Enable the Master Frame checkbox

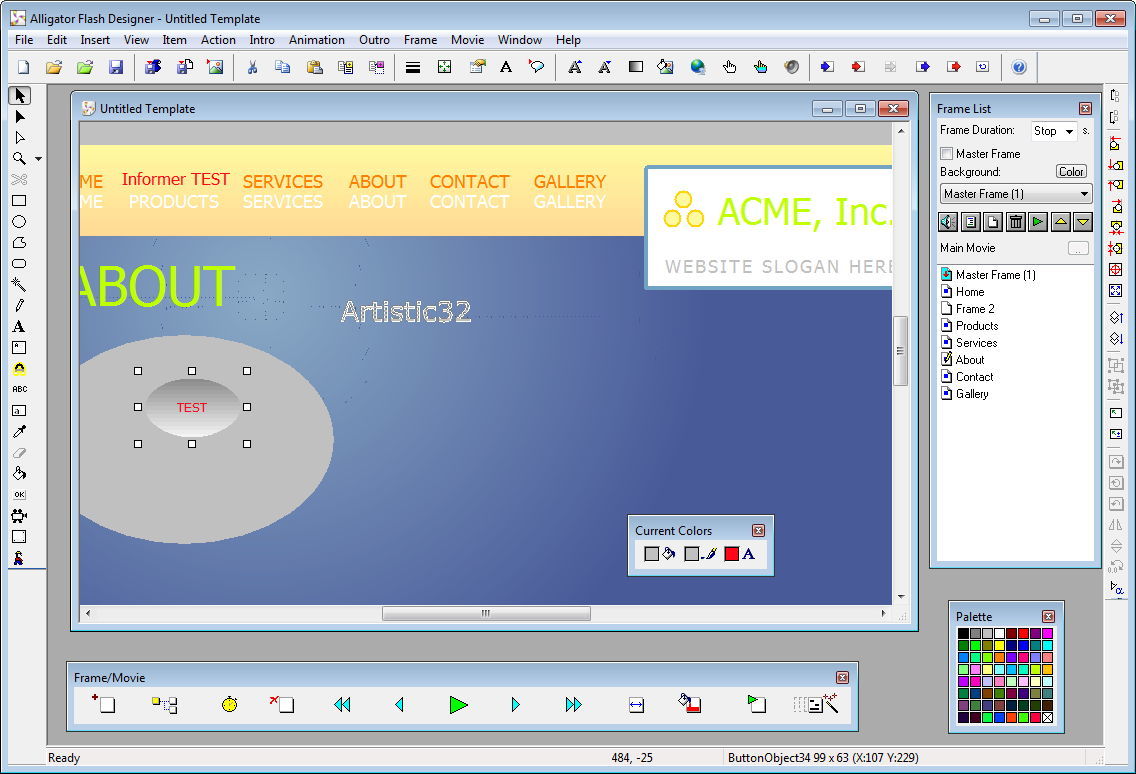945,153
